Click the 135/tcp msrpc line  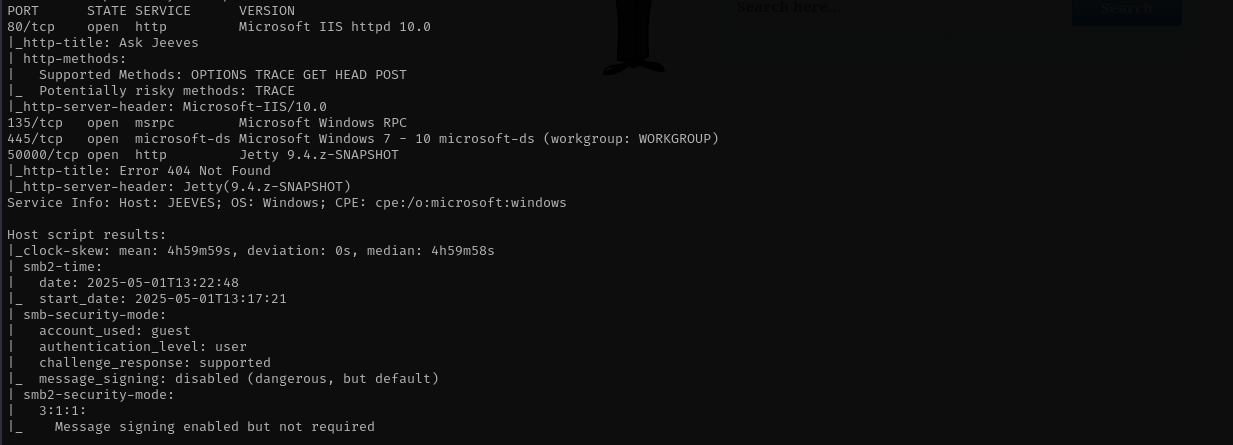pyautogui.click(x=203, y=123)
